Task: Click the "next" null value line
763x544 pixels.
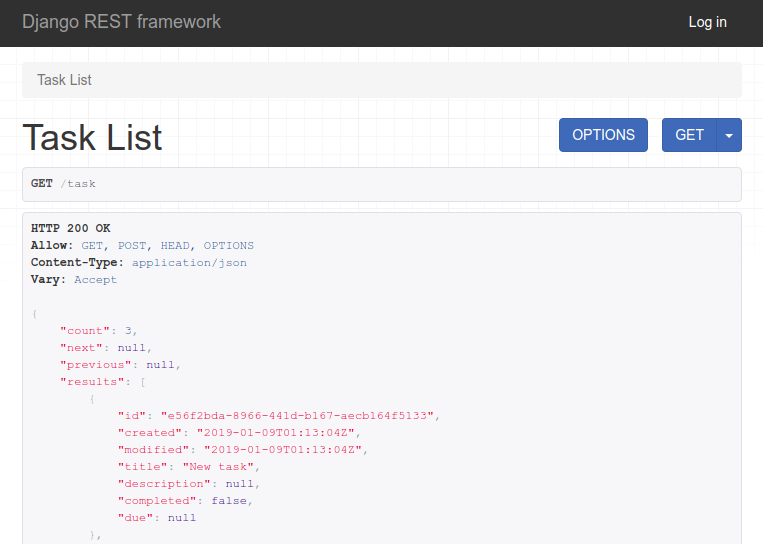Action: (x=106, y=347)
